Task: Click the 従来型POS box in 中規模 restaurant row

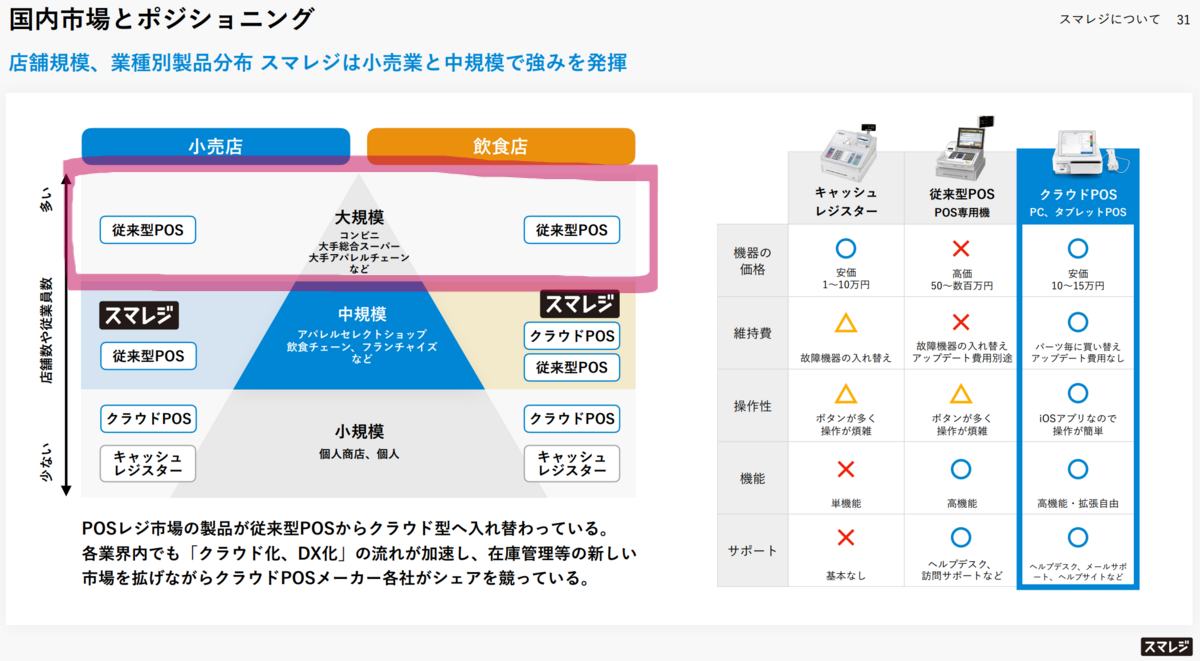Action: coord(572,367)
